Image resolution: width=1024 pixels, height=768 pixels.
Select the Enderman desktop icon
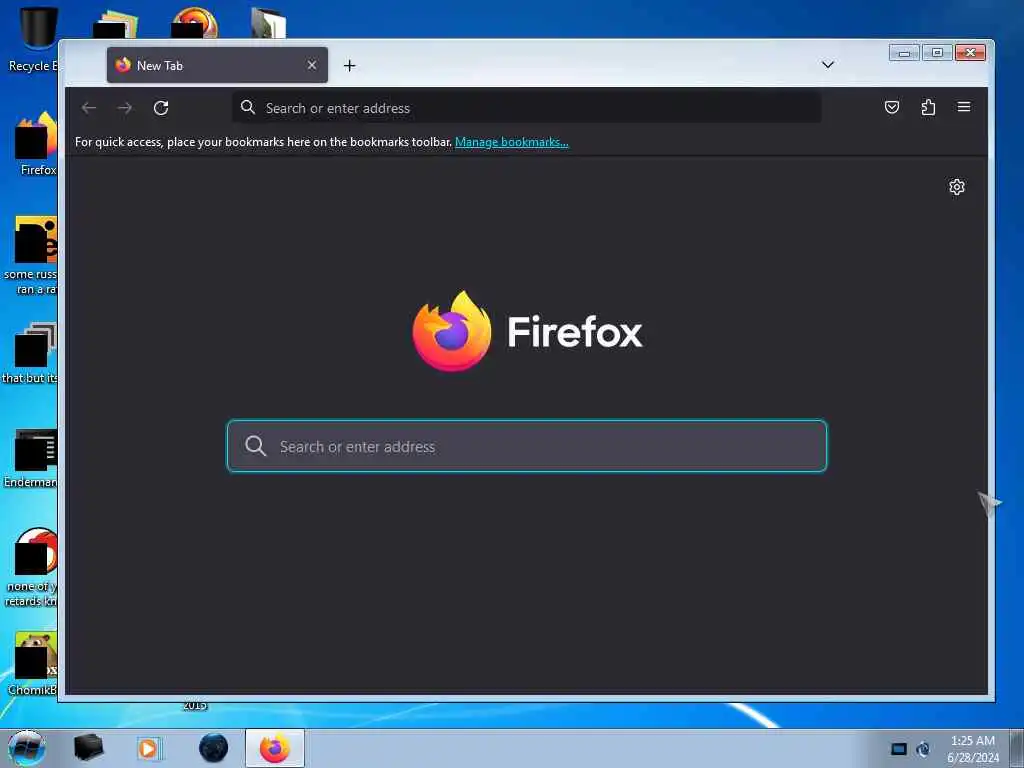tap(33, 458)
